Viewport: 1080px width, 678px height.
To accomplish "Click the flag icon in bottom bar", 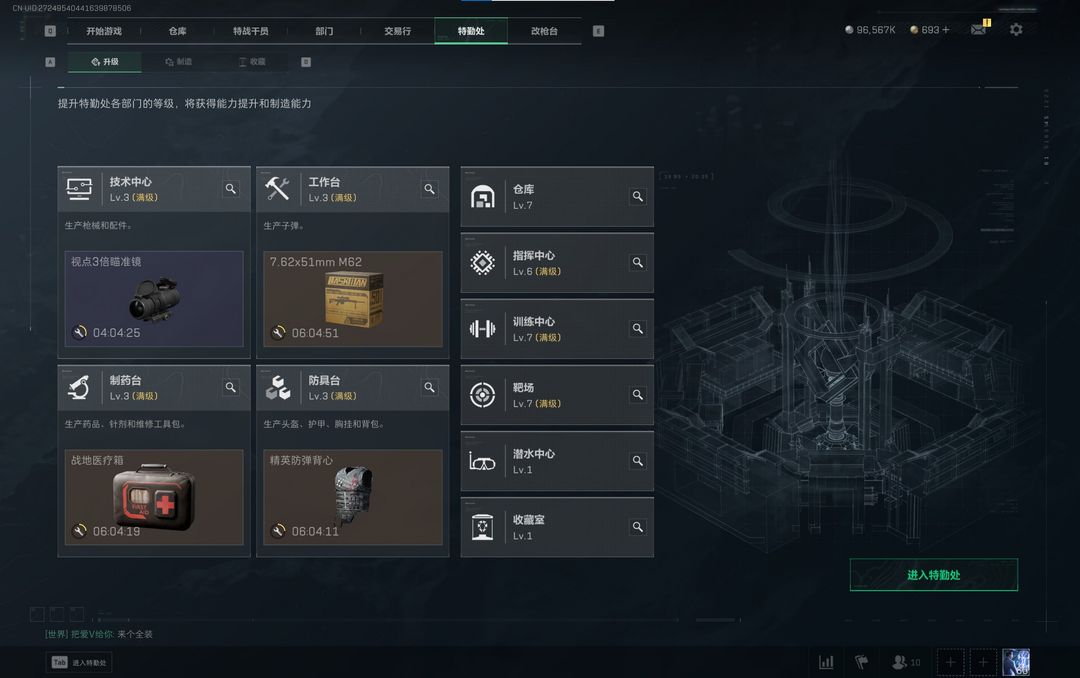I will pos(861,662).
